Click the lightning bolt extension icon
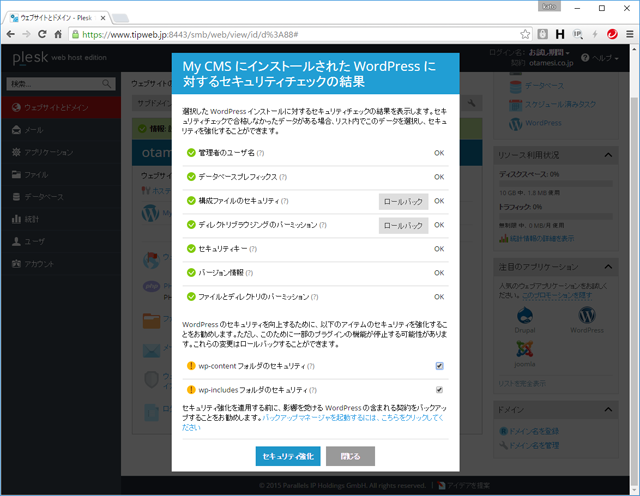 595,34
